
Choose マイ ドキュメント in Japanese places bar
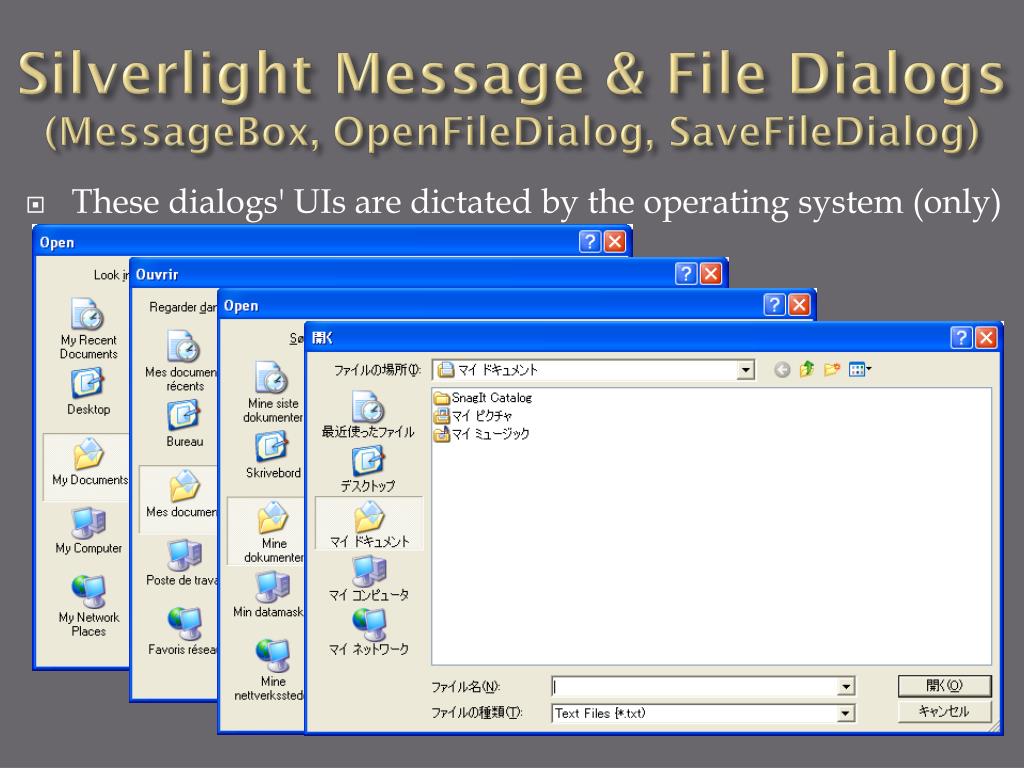tap(369, 524)
